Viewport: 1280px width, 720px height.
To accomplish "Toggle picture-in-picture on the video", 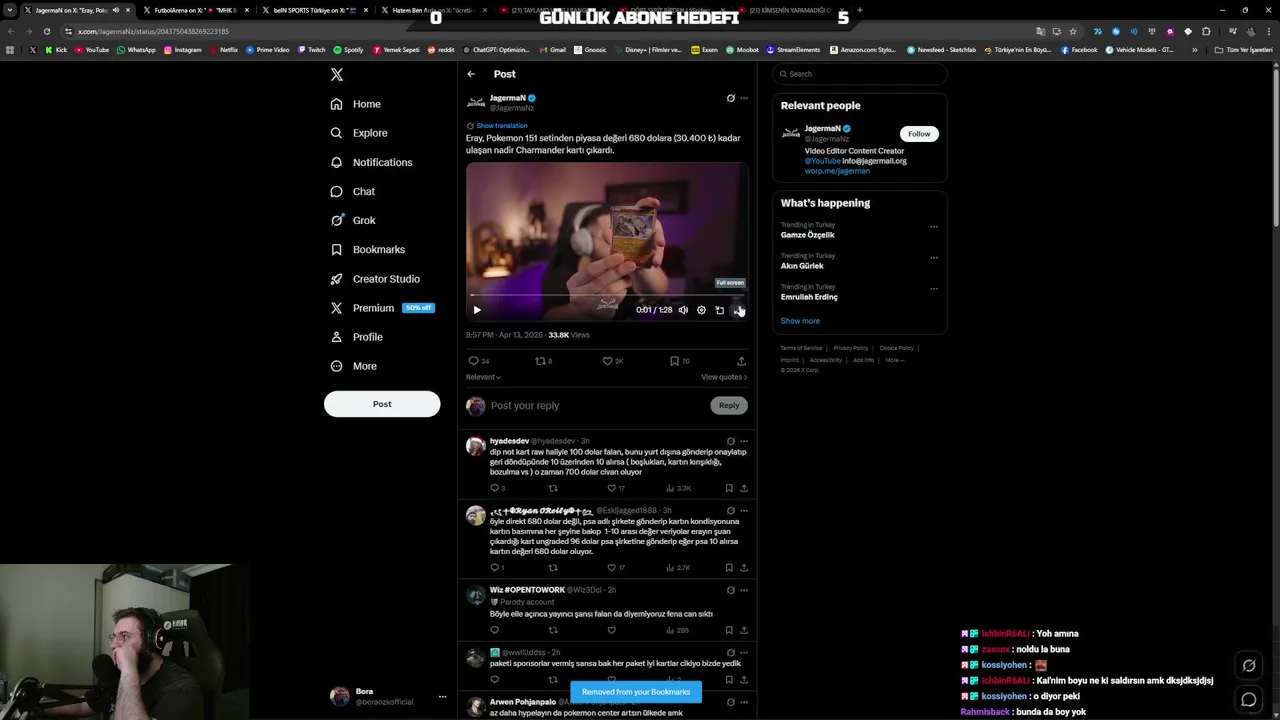I will [719, 310].
